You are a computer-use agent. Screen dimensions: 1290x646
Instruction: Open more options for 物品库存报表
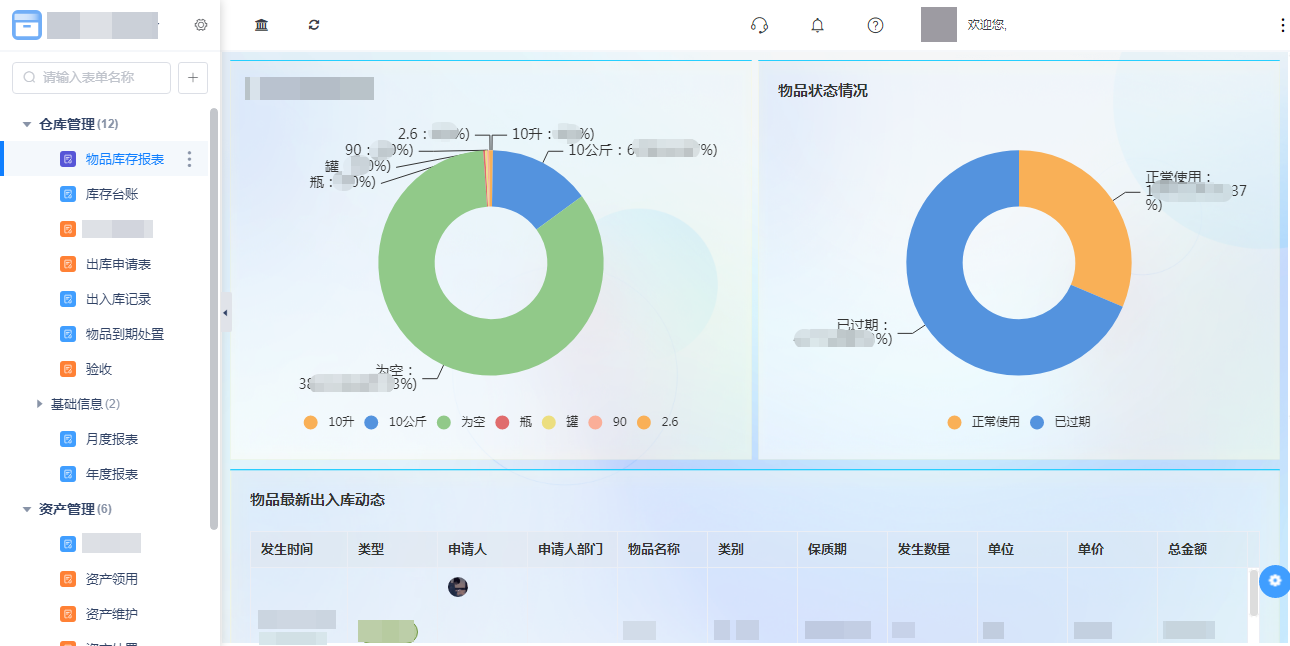click(x=190, y=159)
